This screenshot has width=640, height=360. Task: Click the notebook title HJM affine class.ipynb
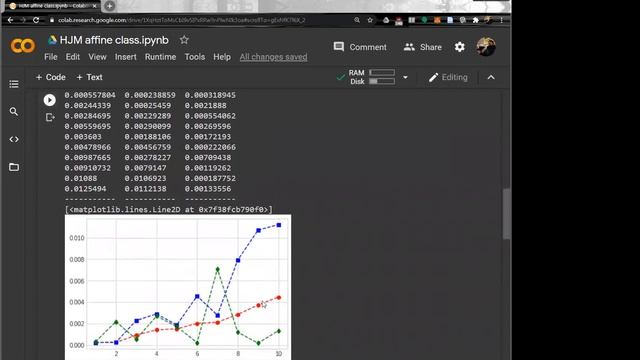pos(114,40)
